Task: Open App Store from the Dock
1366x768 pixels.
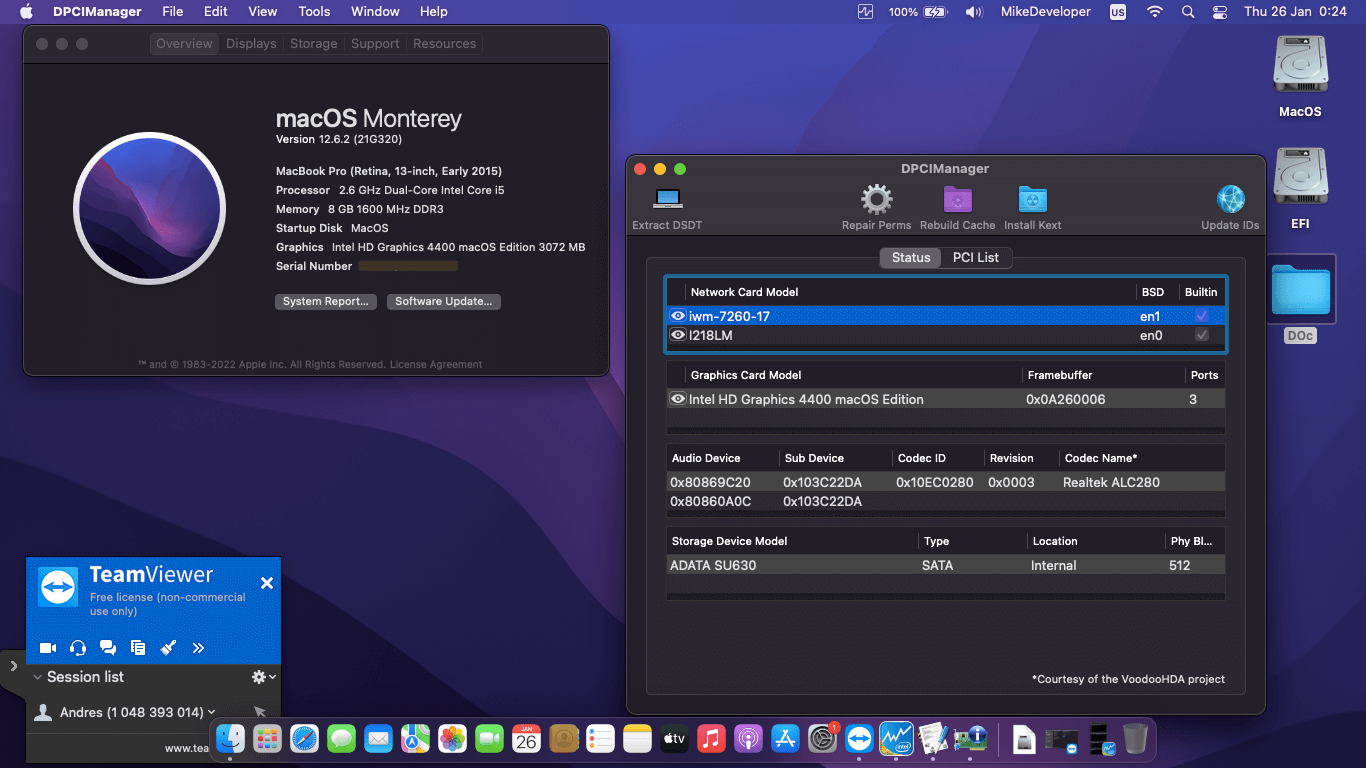Action: (785, 739)
